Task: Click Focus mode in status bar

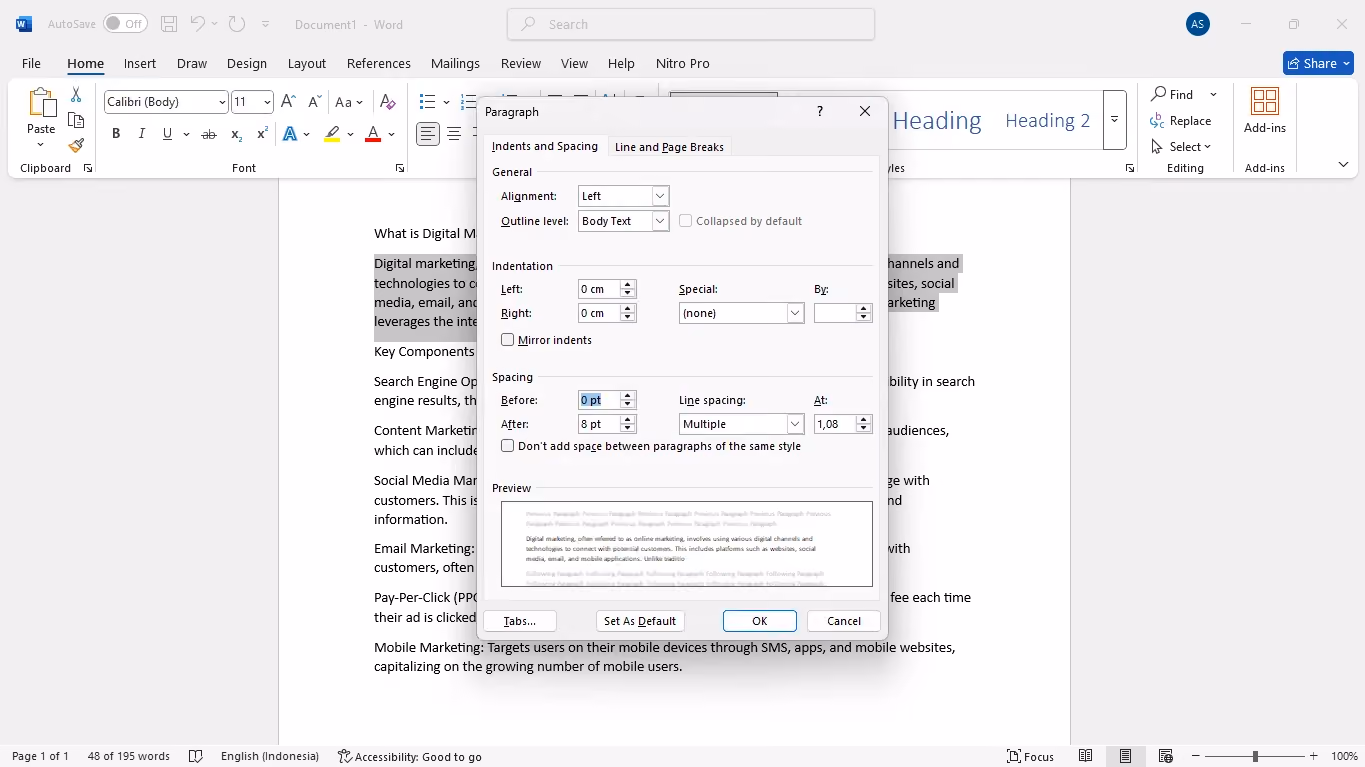Action: coord(1031,756)
